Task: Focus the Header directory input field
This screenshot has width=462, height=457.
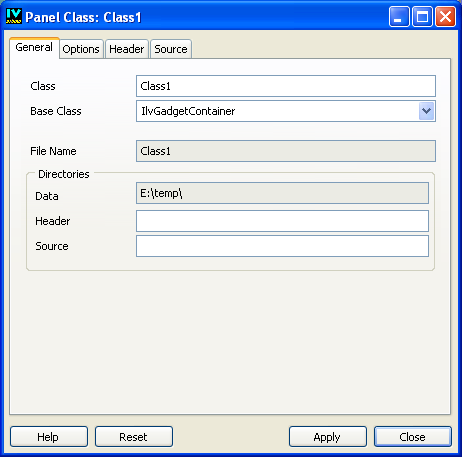Action: (x=282, y=221)
